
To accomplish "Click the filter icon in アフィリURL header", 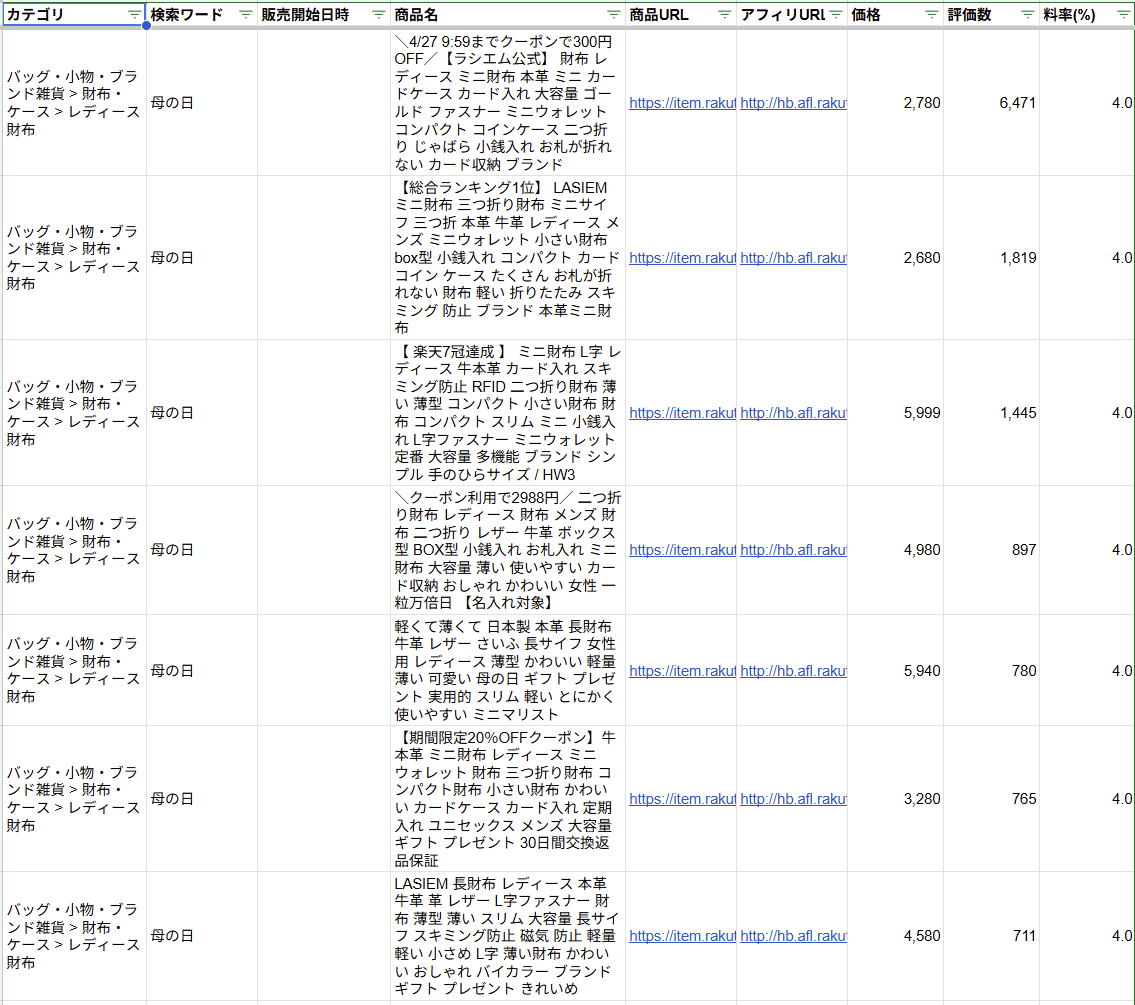I will 835,15.
